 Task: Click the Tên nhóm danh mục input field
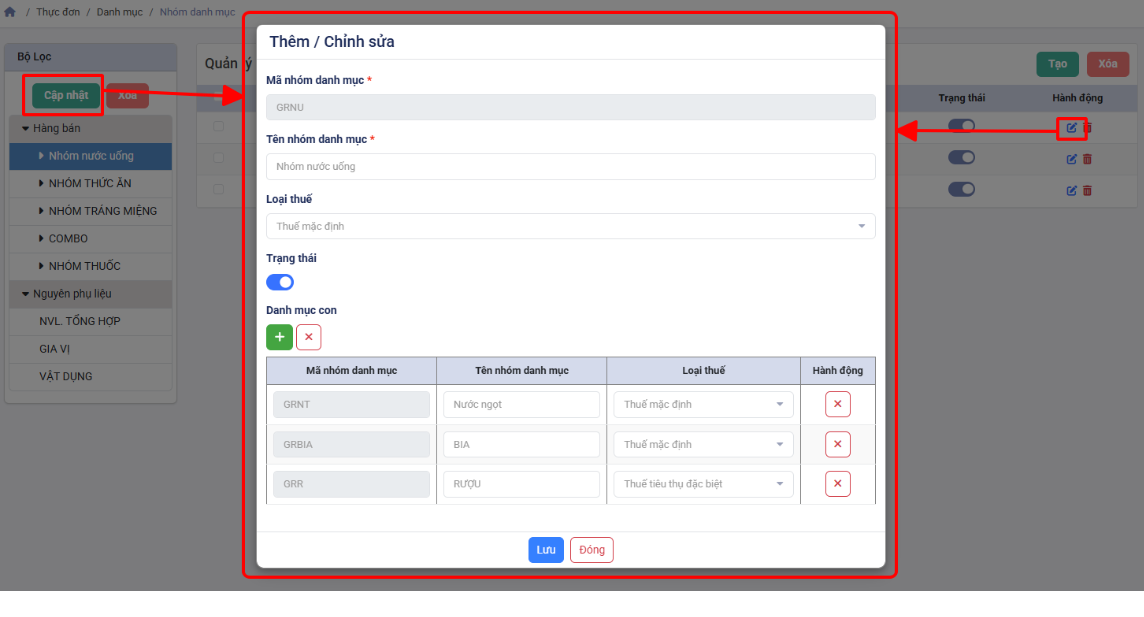tap(570, 166)
